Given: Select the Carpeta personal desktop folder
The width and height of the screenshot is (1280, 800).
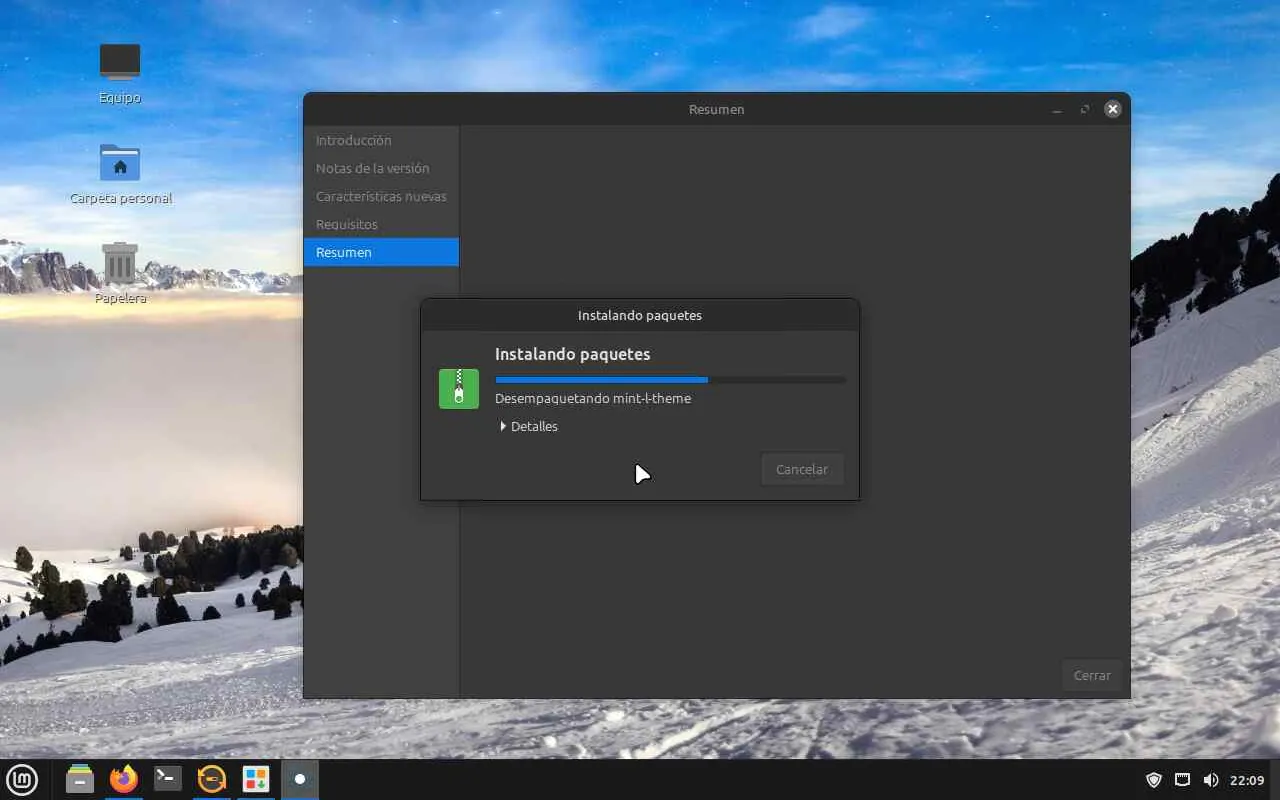Looking at the screenshot, I should click(120, 174).
